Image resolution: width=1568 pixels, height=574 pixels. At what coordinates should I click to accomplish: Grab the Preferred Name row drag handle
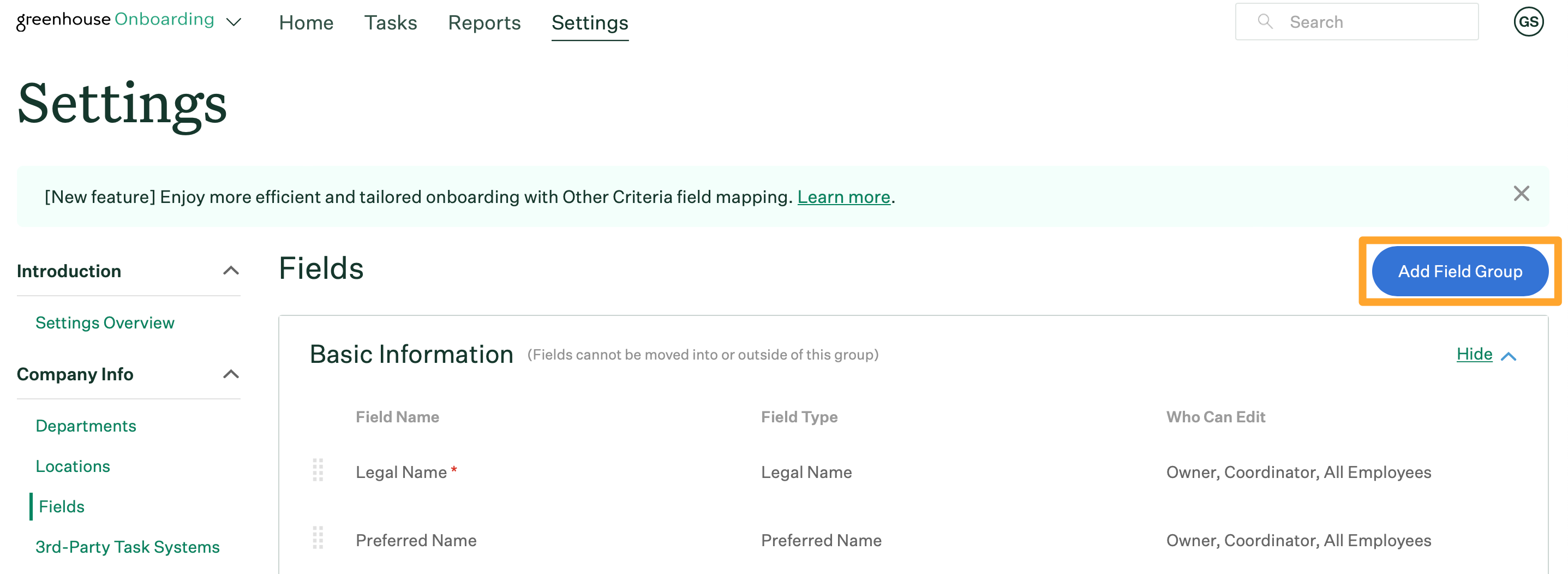(318, 537)
